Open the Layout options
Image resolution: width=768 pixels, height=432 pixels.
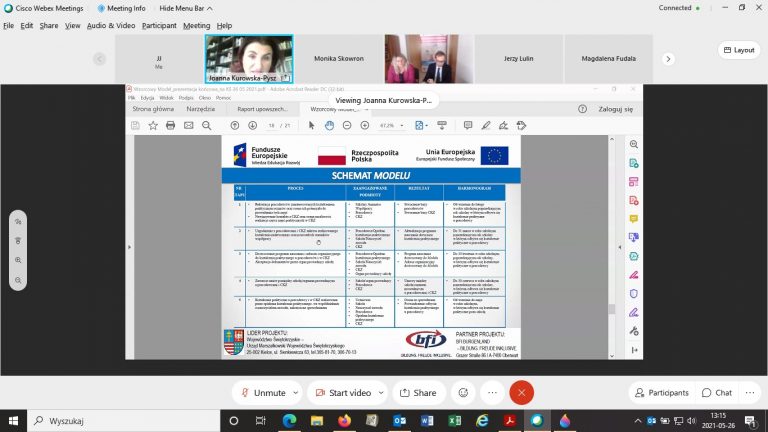739,50
